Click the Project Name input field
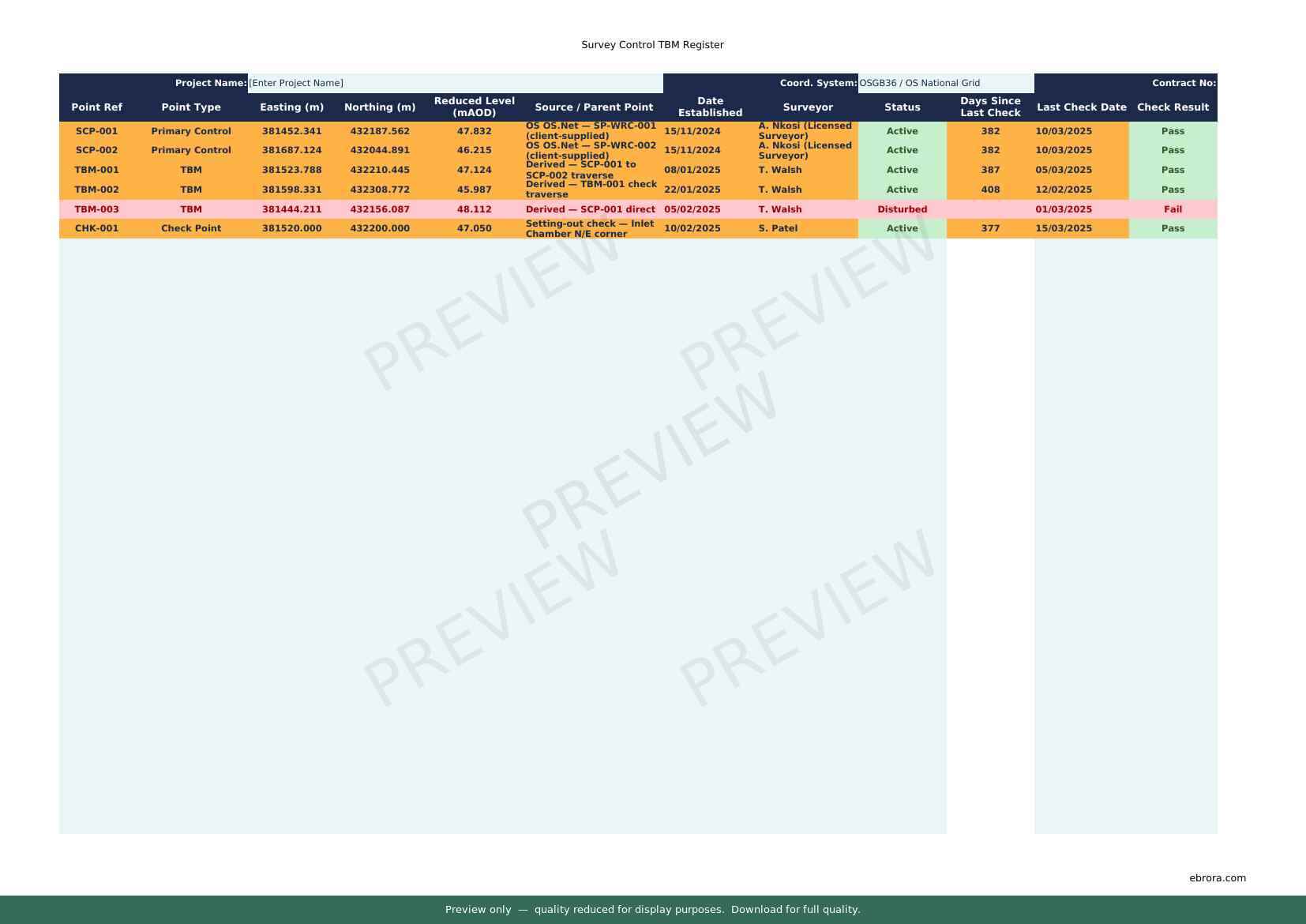Viewport: 1306px width, 924px height. [455, 83]
